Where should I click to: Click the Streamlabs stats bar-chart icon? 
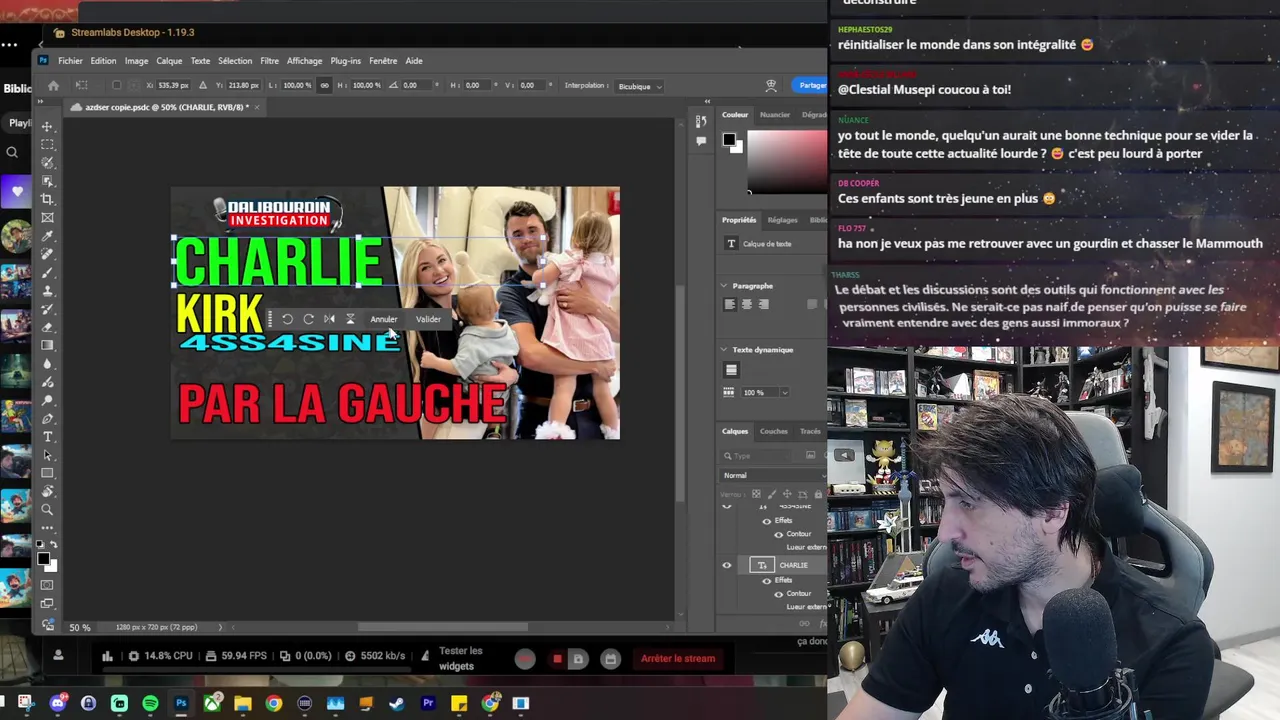(x=107, y=656)
